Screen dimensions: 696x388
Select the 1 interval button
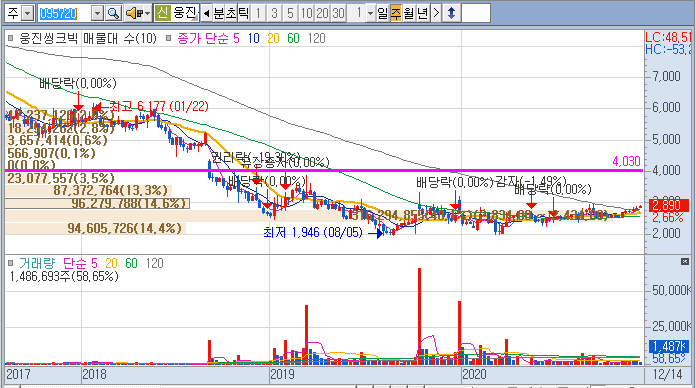point(258,13)
